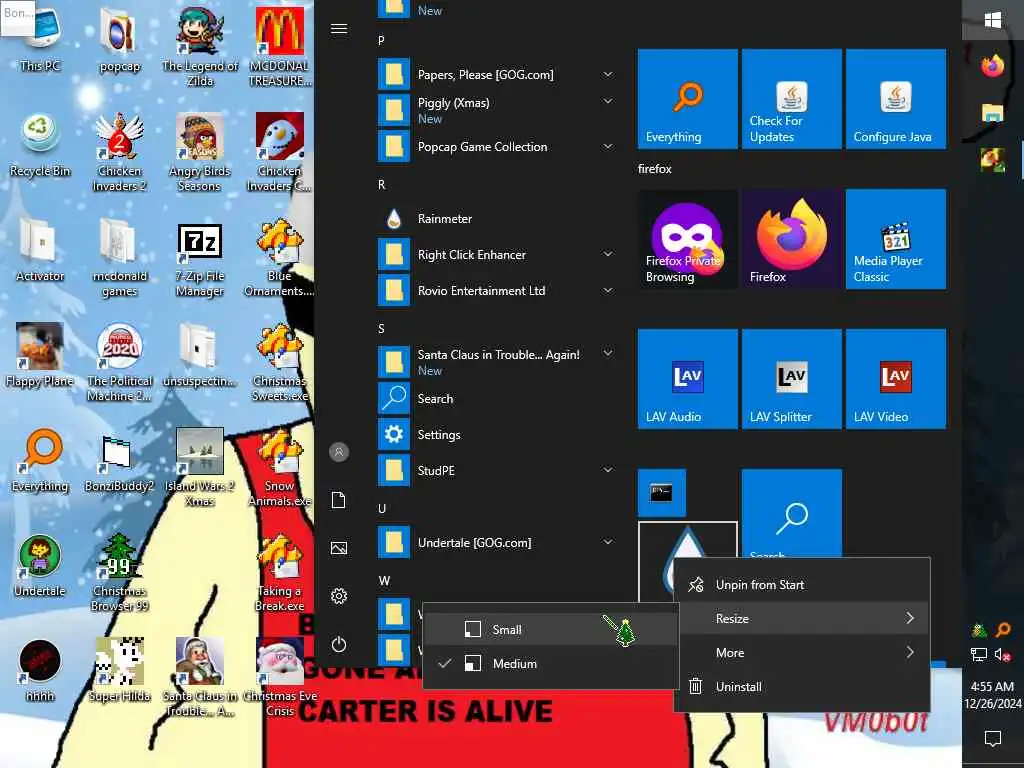This screenshot has height=768, width=1024.
Task: Open the Check For Updates Java tile
Action: tap(791, 99)
